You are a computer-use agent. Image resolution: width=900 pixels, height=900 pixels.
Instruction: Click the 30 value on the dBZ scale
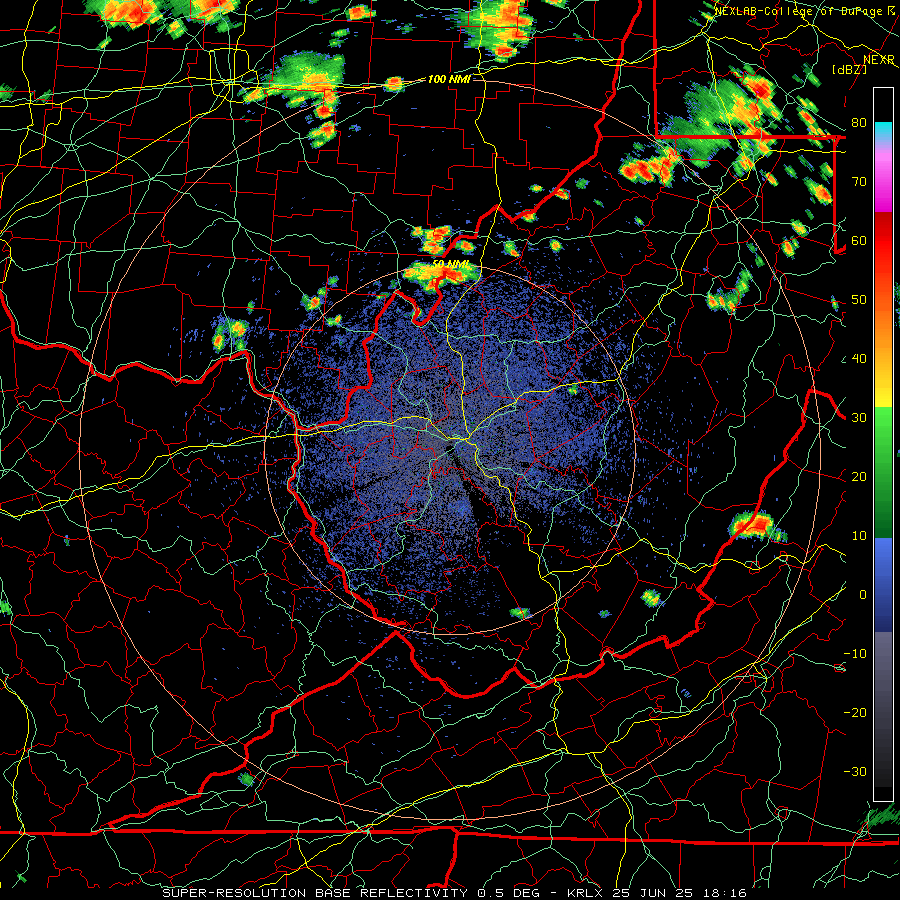[859, 418]
